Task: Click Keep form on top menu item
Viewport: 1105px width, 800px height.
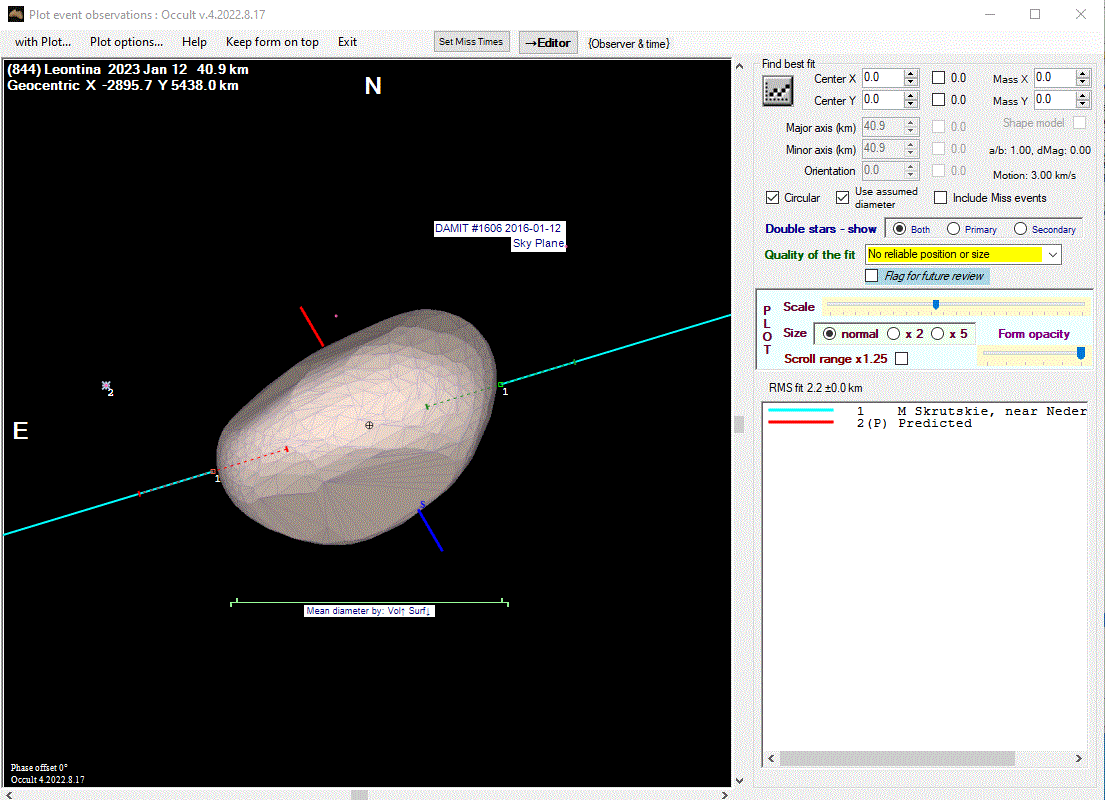Action: click(272, 42)
